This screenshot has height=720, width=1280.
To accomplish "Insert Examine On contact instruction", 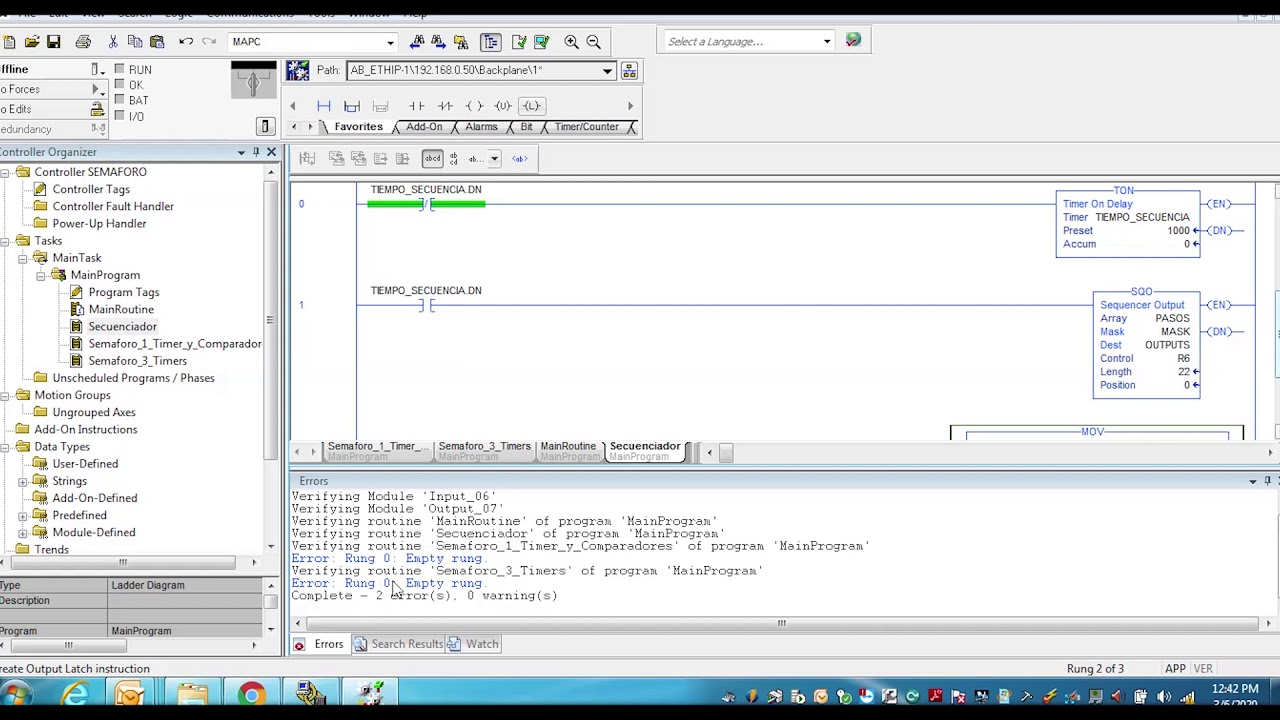I will point(417,106).
